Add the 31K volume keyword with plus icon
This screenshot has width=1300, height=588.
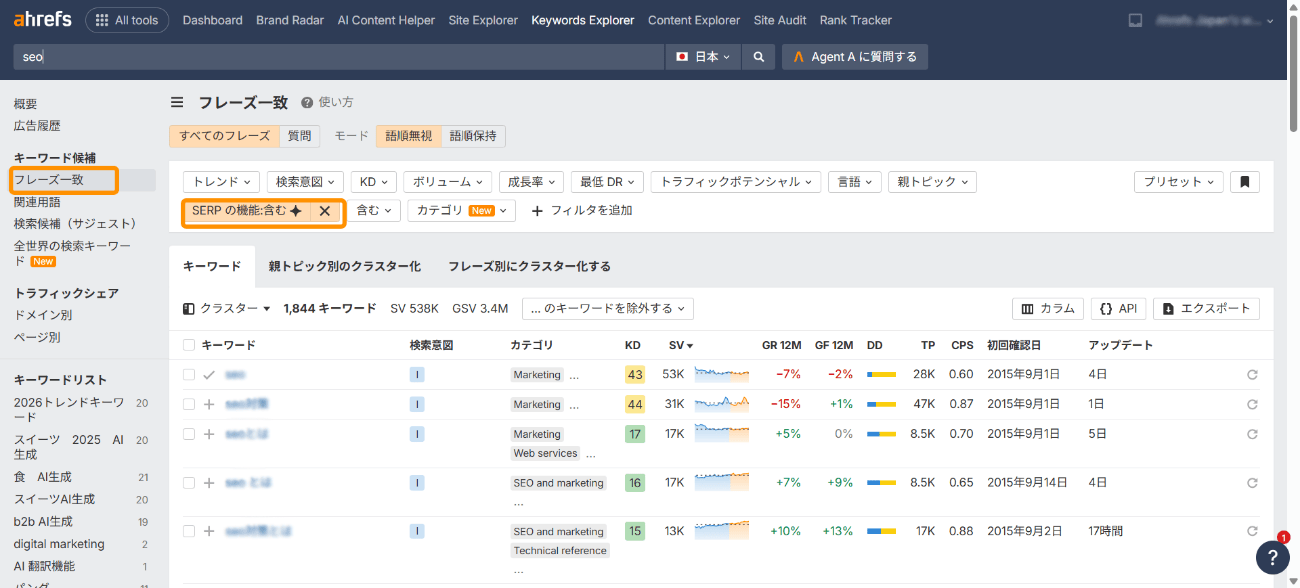coord(209,404)
